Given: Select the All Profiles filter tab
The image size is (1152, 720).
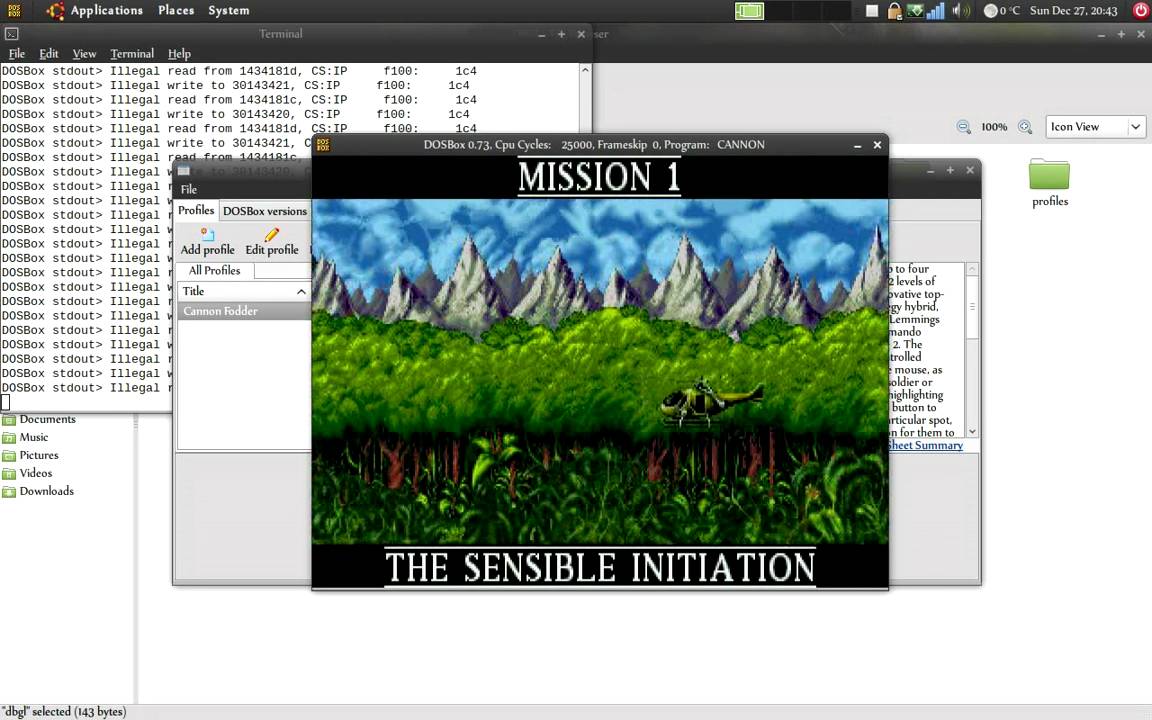Looking at the screenshot, I should tap(215, 270).
